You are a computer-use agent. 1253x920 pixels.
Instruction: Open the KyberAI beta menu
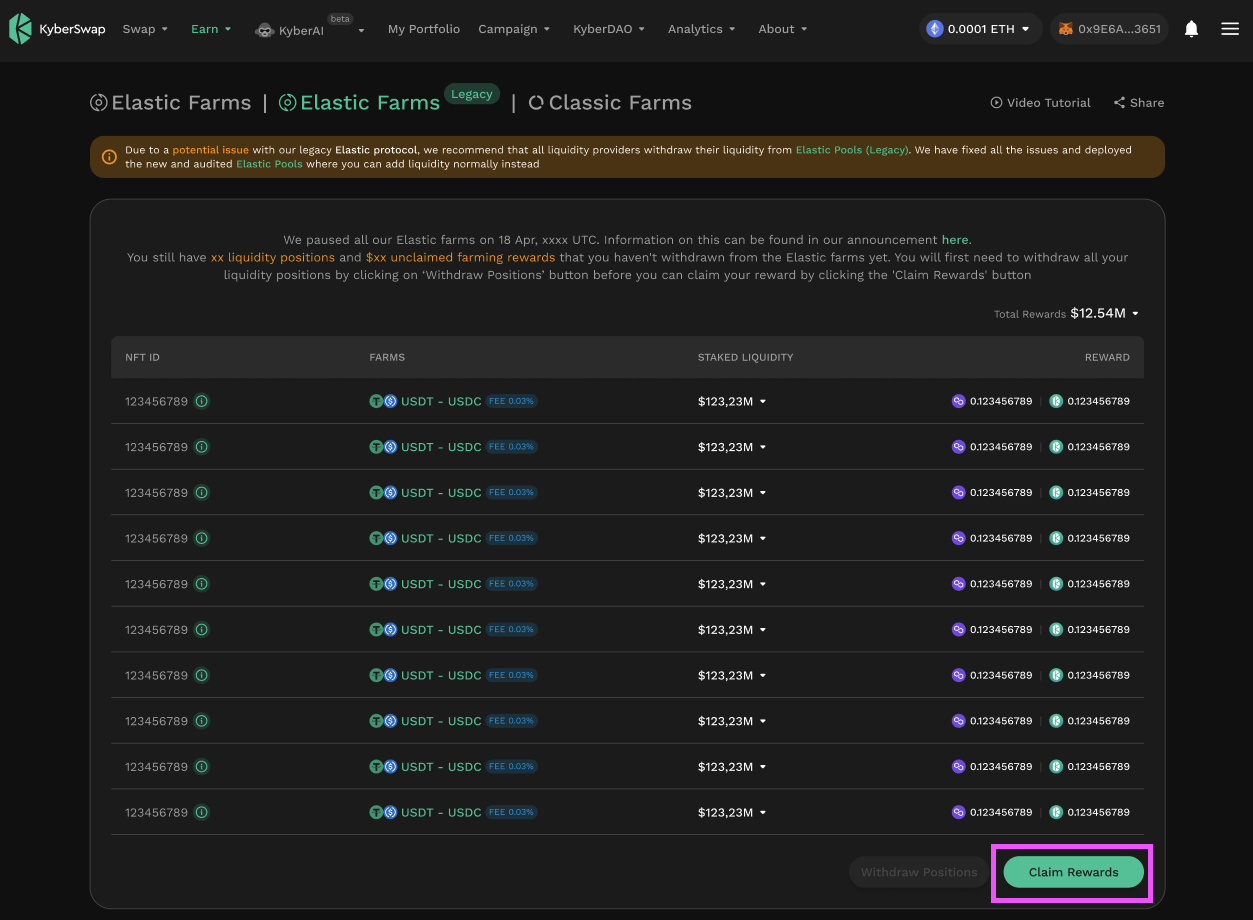click(310, 30)
